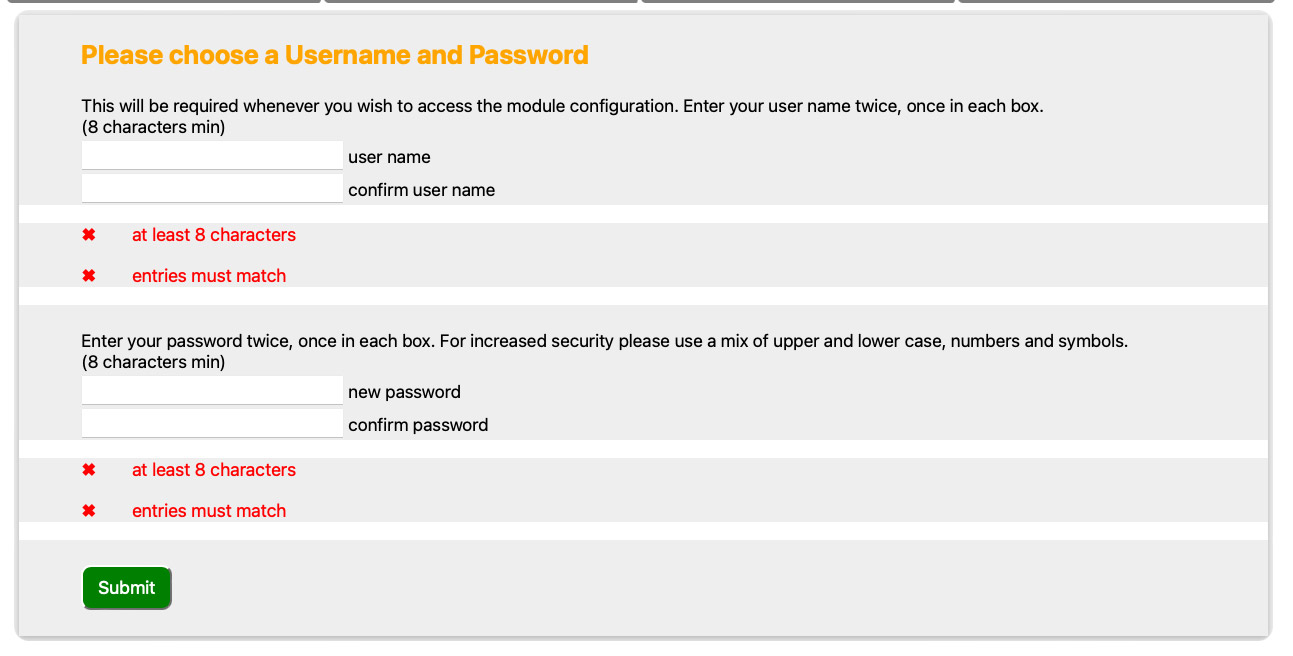Screen dimensions: 1293x656
Task: Click the password section "(8 characters min)" note
Action: click(x=153, y=362)
